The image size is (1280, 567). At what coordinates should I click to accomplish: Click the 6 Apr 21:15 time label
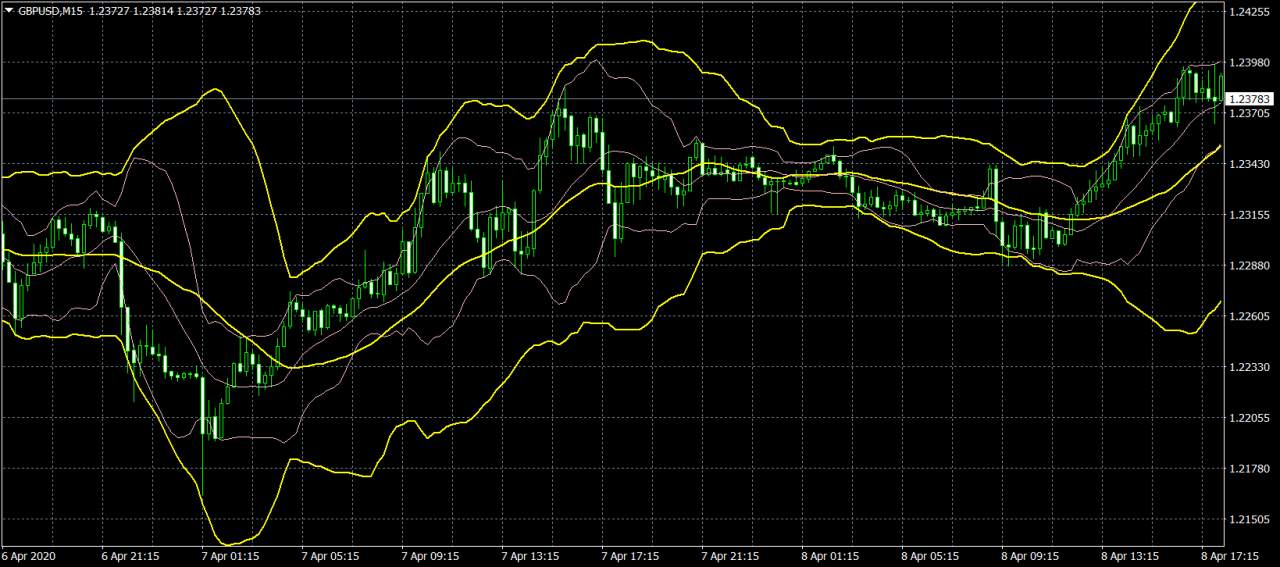point(130,555)
